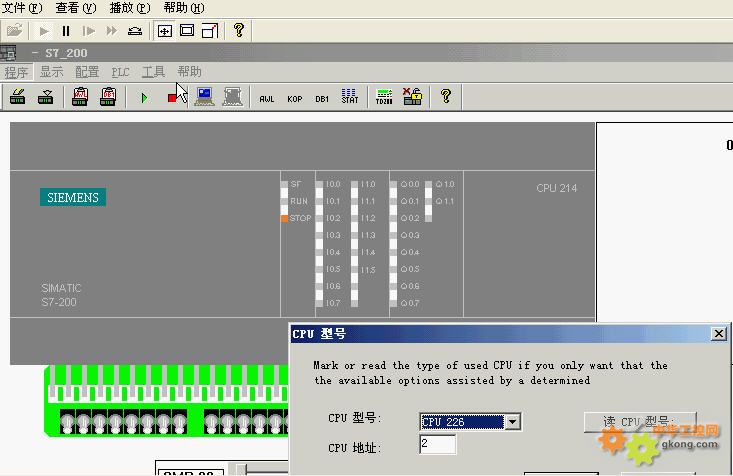The image size is (733, 476).
Task: Click the eject icon in player toolbar
Action: pyautogui.click(x=135, y=31)
